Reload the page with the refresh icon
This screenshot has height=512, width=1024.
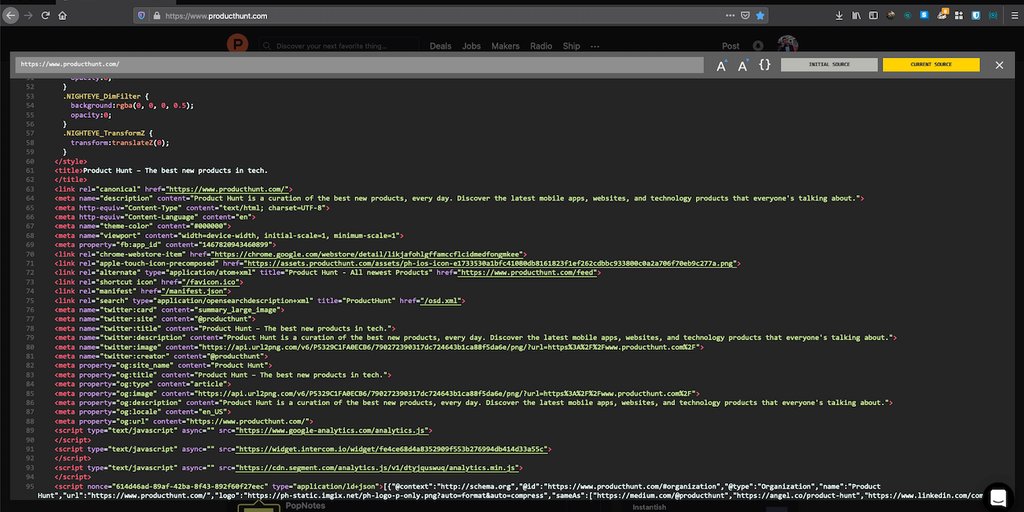(x=46, y=15)
